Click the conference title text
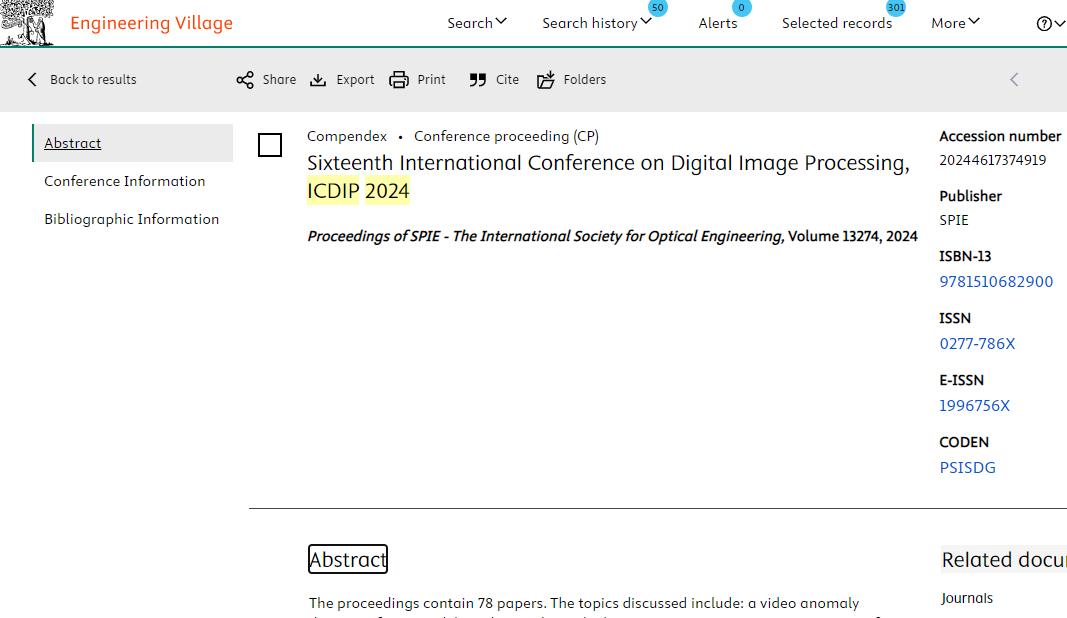Screen dimensions: 1067x618 tap(608, 177)
